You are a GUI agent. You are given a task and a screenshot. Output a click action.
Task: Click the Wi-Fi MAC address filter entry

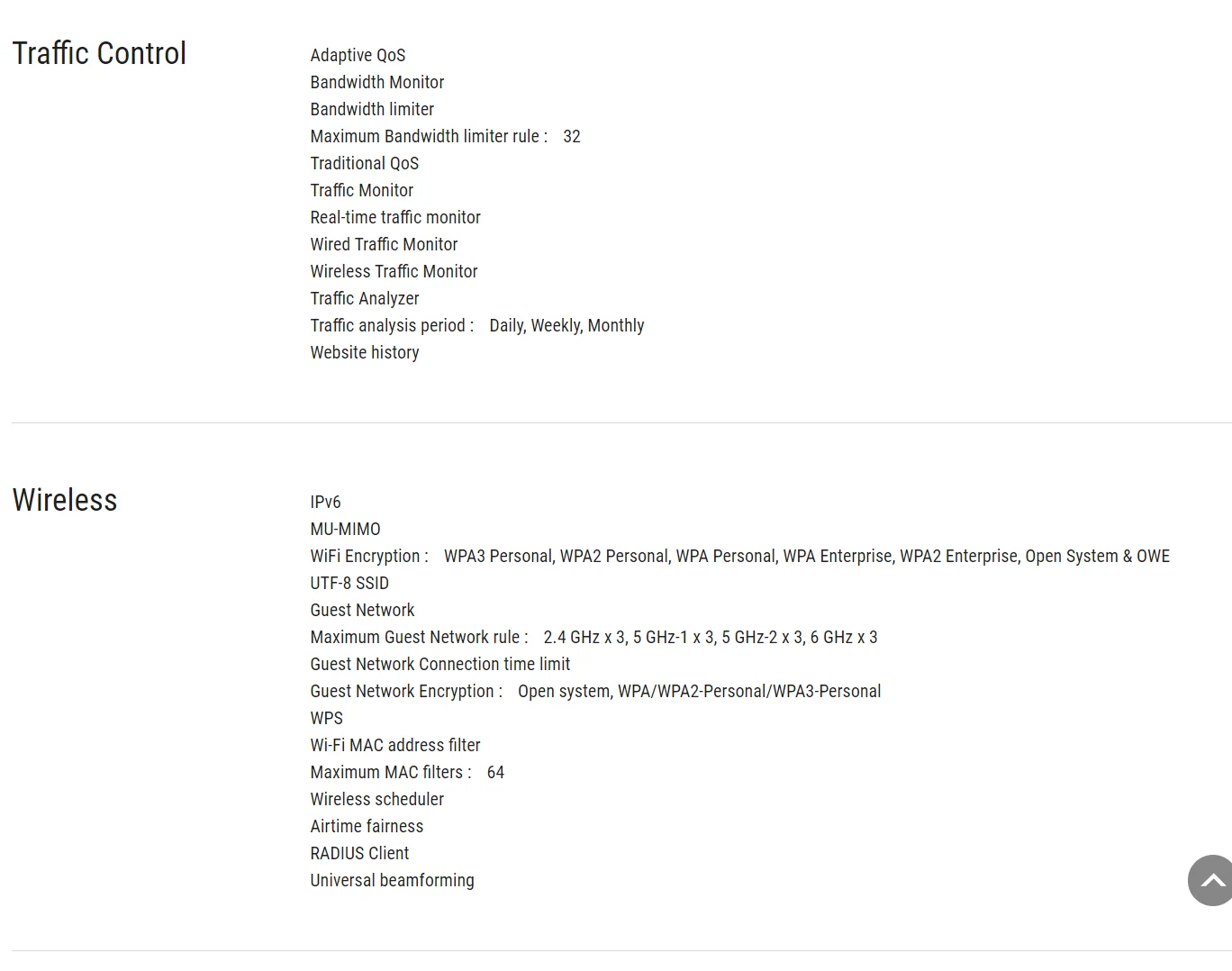coord(395,745)
